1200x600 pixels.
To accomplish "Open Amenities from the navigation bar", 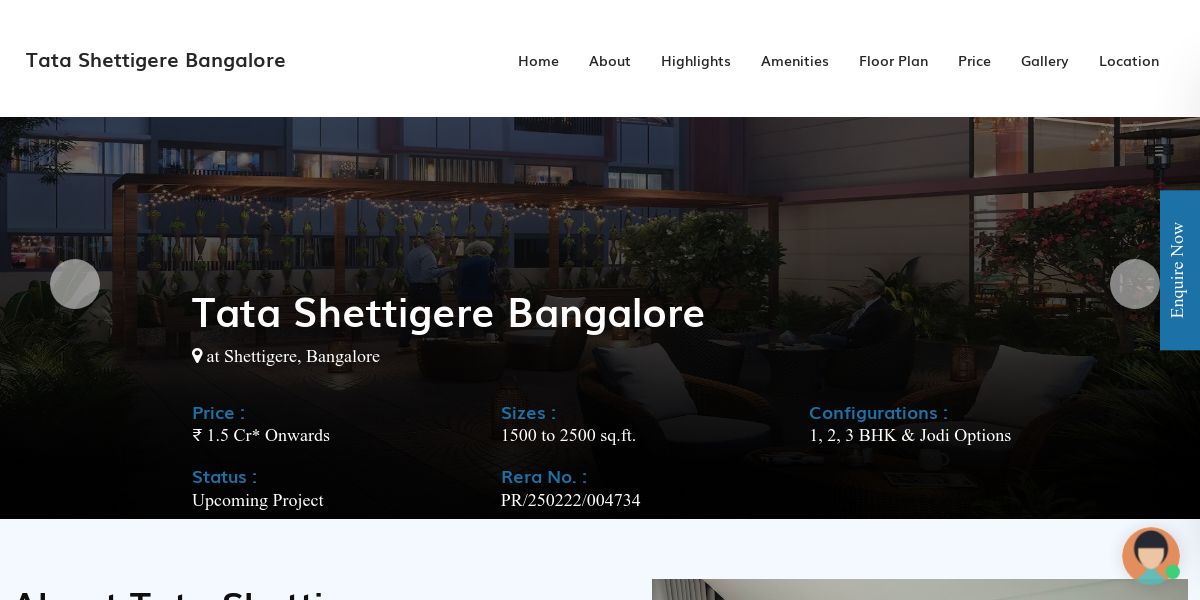I will [x=795, y=61].
